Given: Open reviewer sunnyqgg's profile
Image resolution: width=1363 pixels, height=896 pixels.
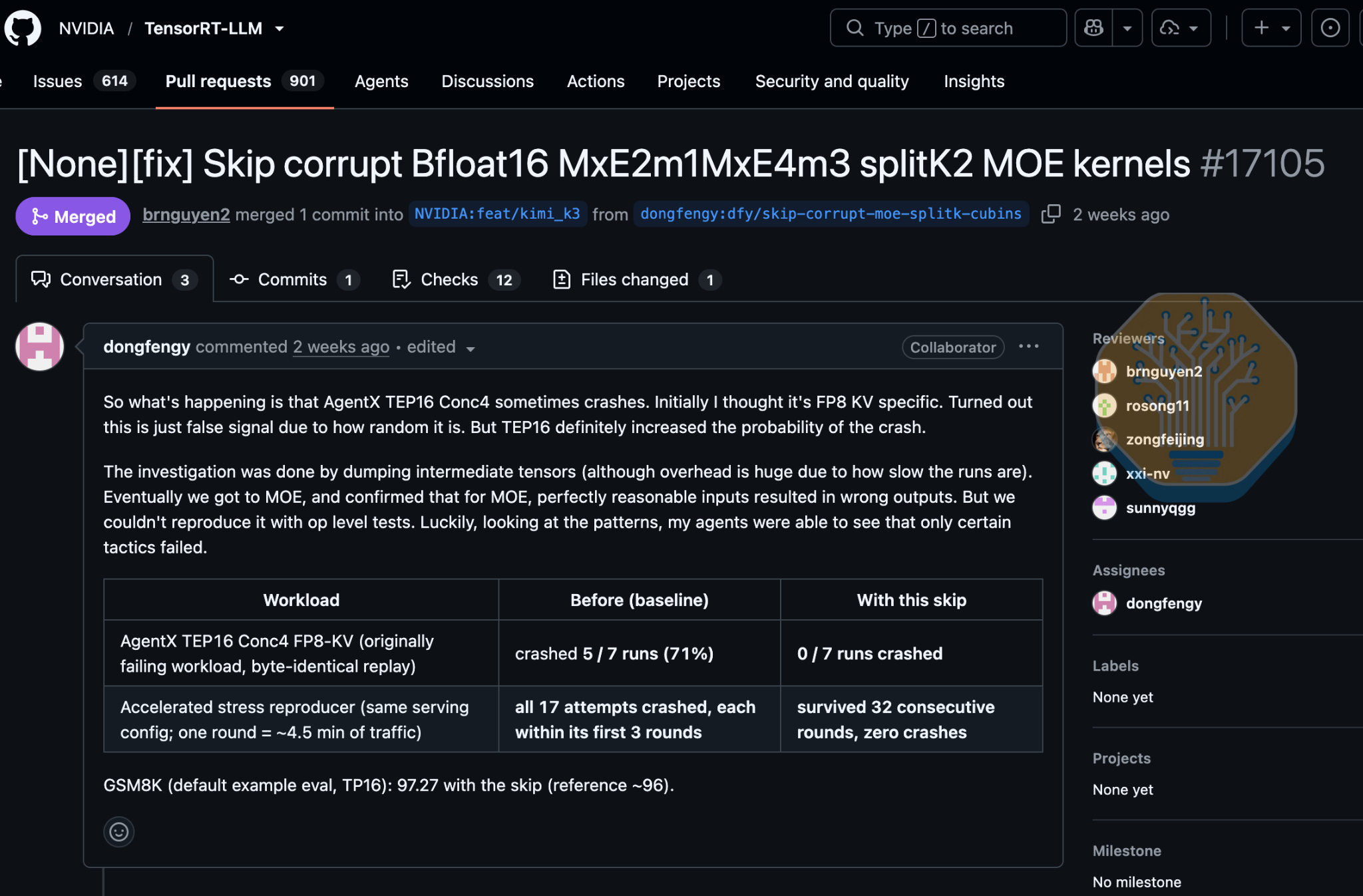Looking at the screenshot, I should pos(1161,508).
